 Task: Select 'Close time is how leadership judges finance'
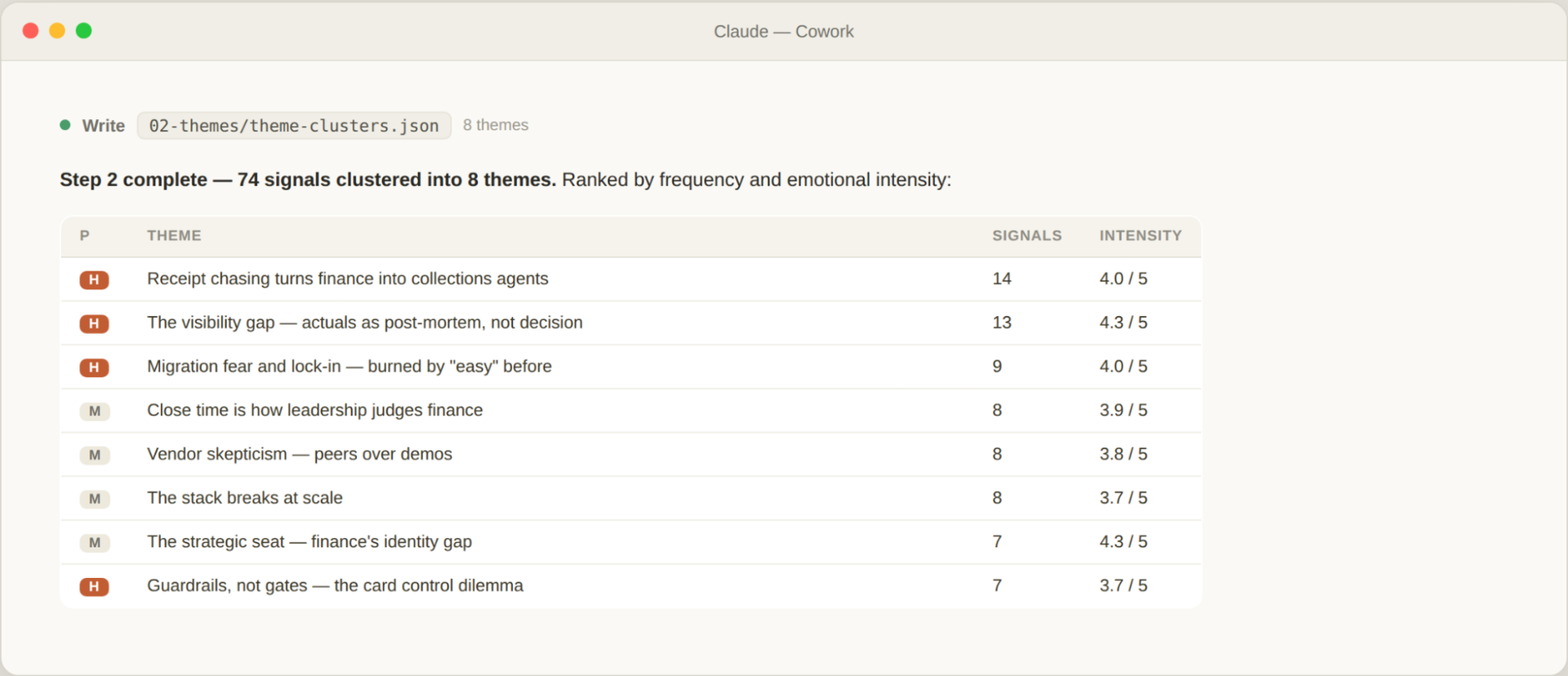pos(315,410)
